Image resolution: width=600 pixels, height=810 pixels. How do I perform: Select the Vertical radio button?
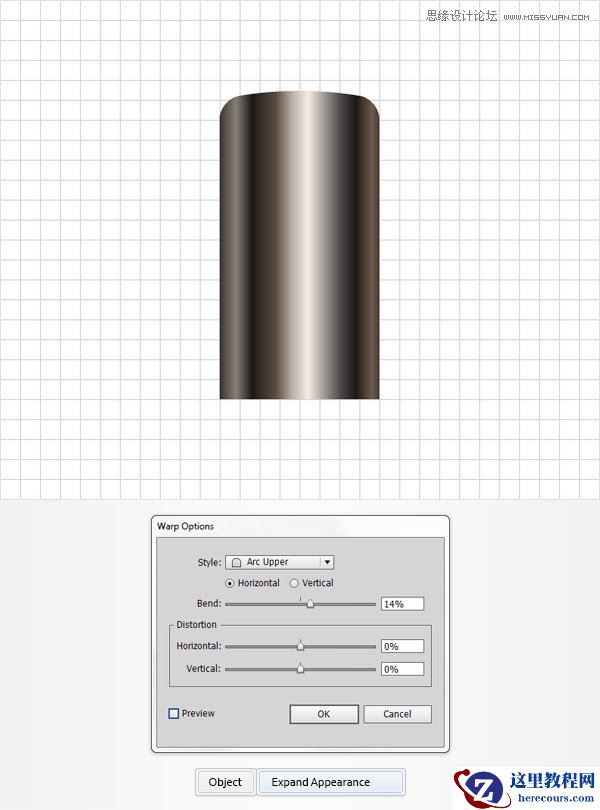pos(294,583)
